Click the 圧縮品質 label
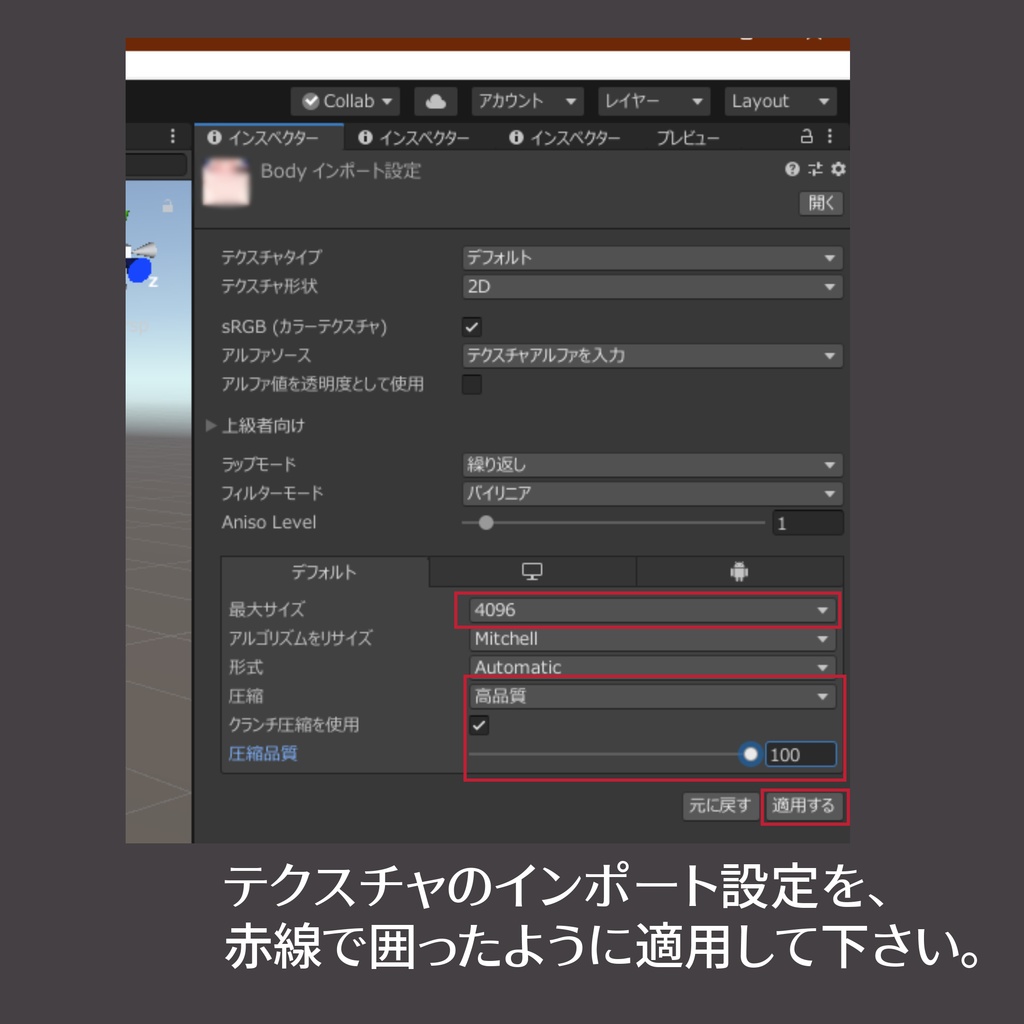The height and width of the screenshot is (1024, 1024). pyautogui.click(x=263, y=754)
